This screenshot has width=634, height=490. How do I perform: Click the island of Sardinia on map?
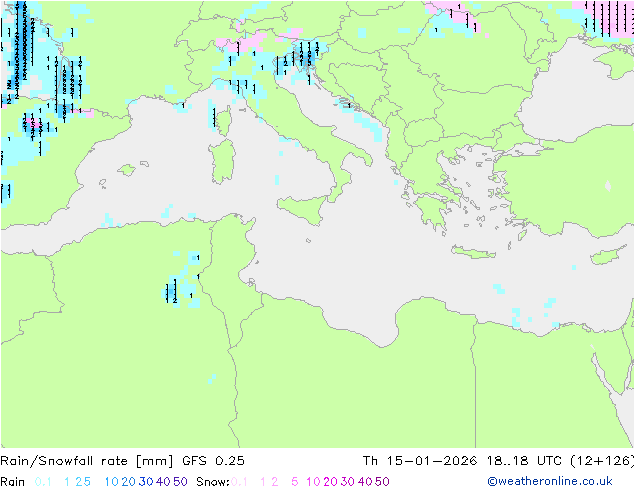click(x=222, y=162)
